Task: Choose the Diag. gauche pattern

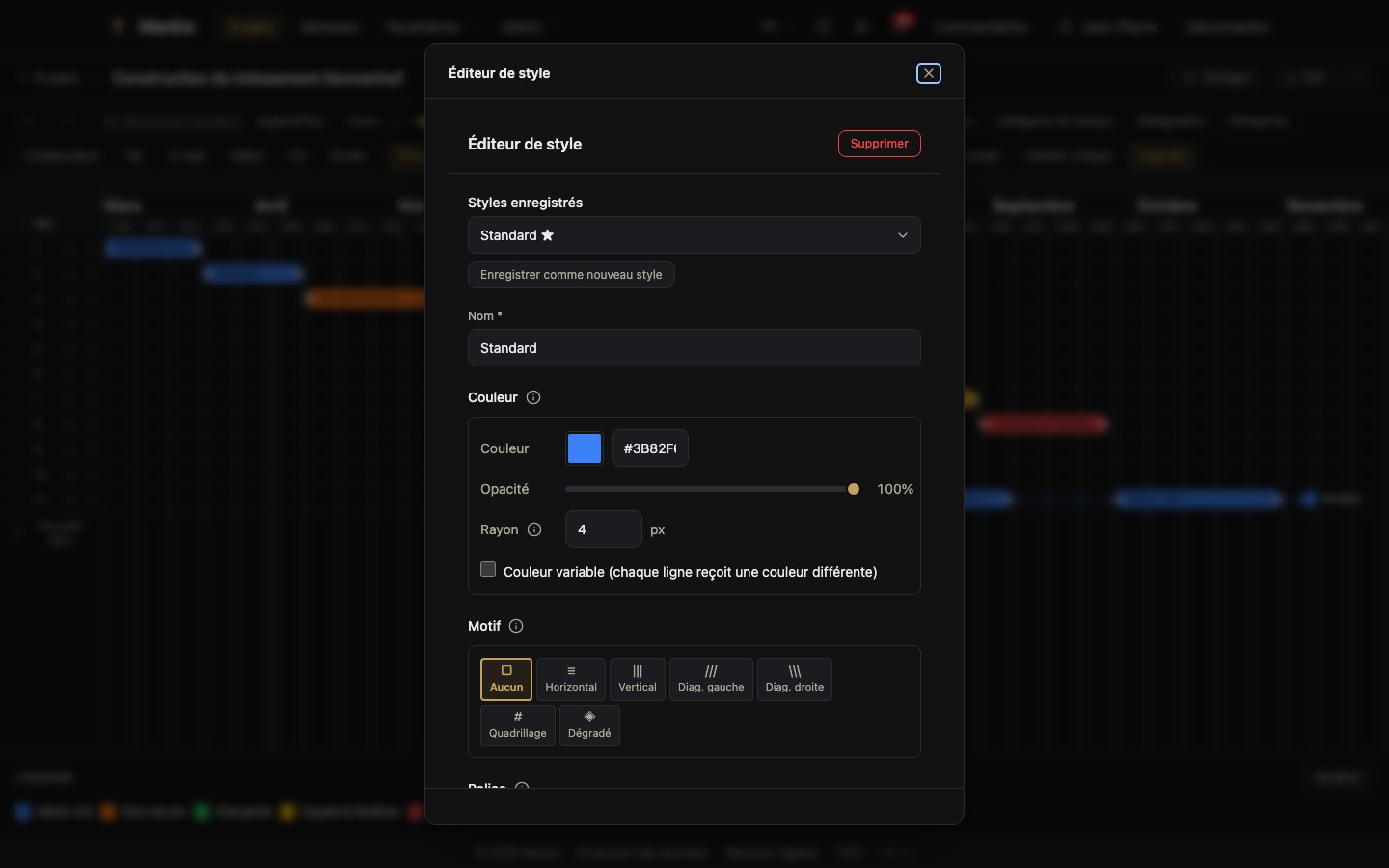Action: click(711, 679)
